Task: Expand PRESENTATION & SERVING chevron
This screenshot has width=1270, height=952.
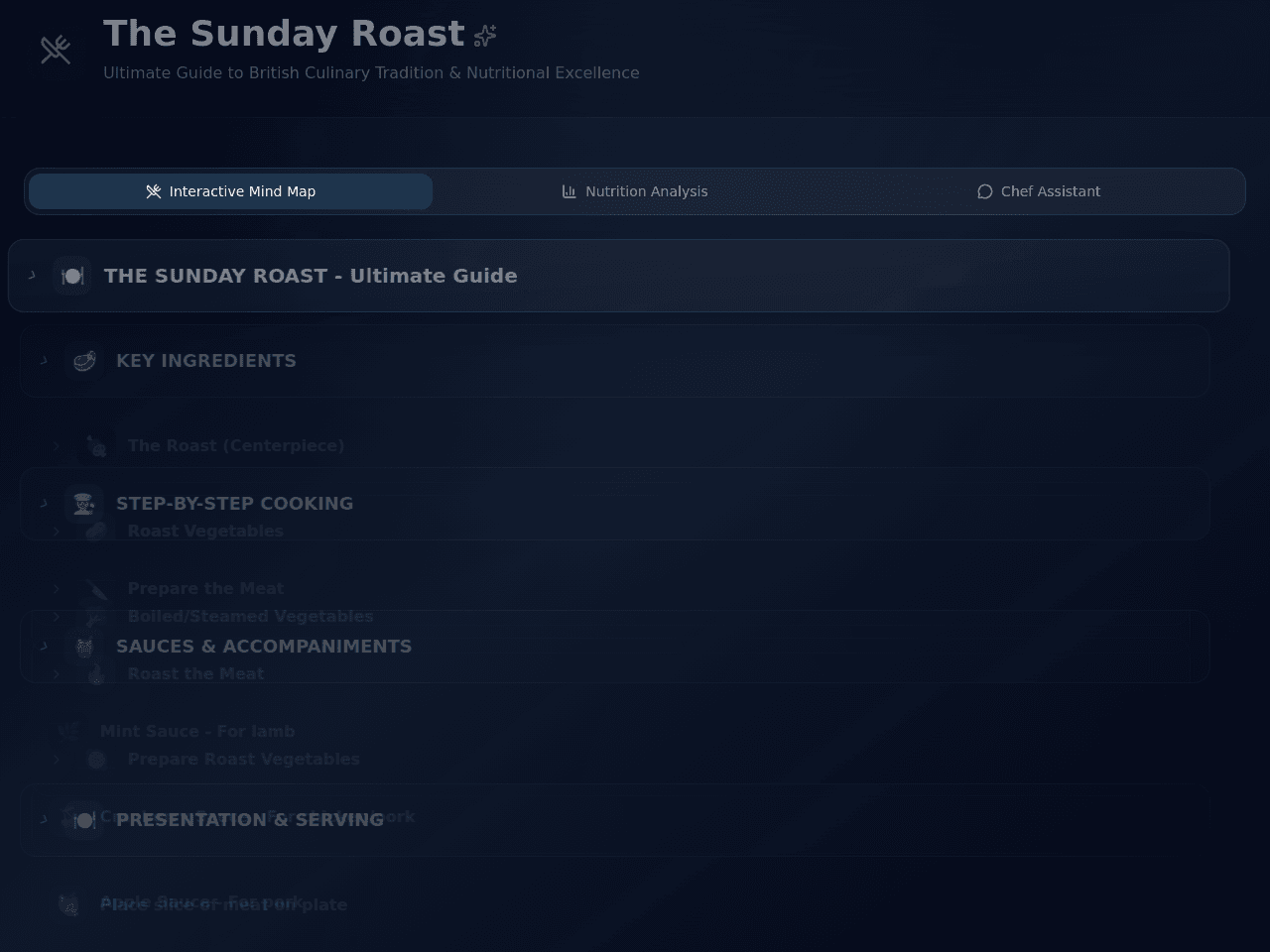Action: 44,820
